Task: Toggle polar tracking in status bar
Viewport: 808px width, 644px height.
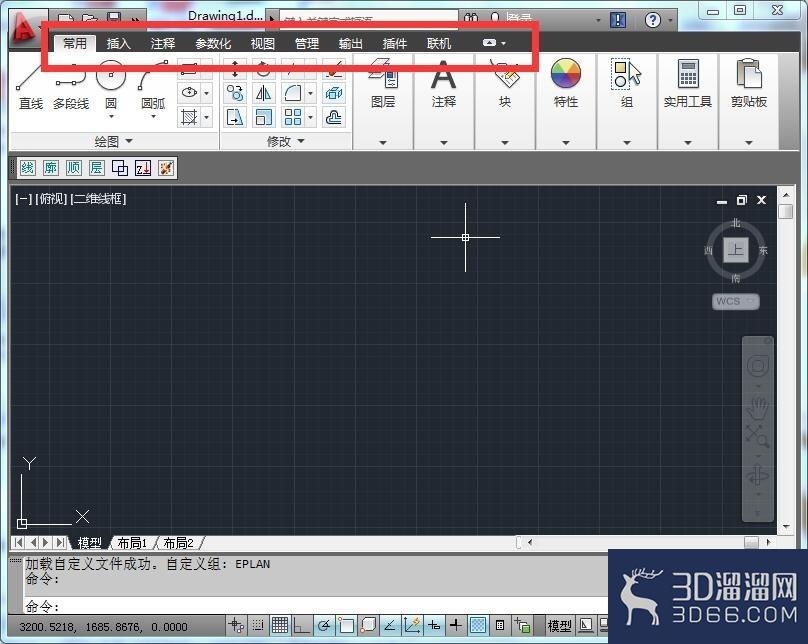Action: 324,625
